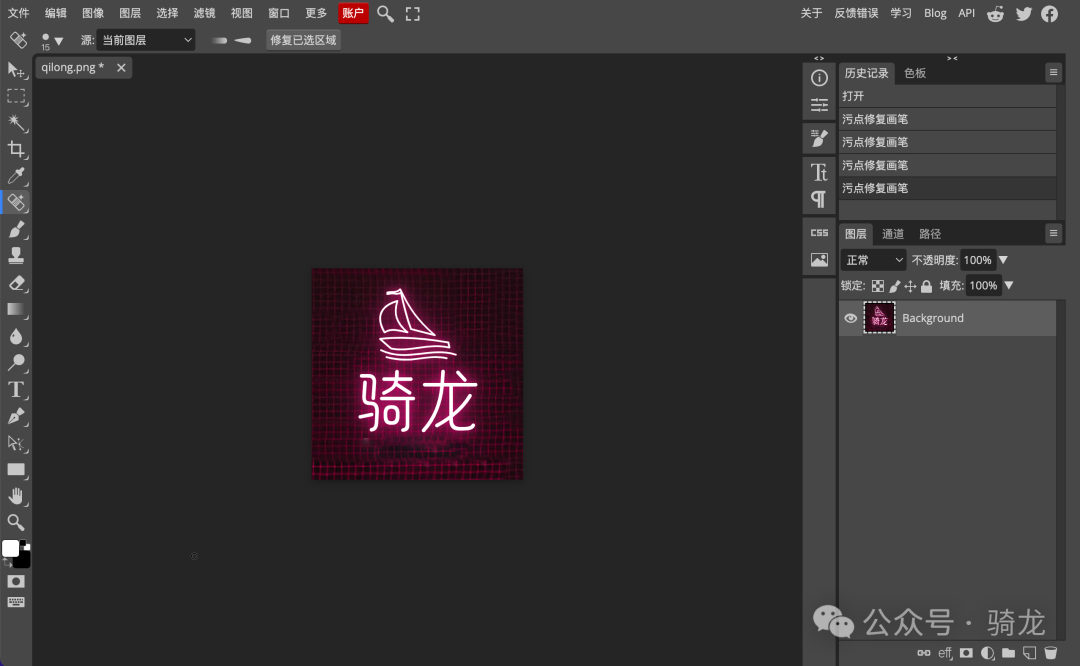Viewport: 1080px width, 666px height.
Task: Click the 修复已选区域 button
Action: (303, 40)
